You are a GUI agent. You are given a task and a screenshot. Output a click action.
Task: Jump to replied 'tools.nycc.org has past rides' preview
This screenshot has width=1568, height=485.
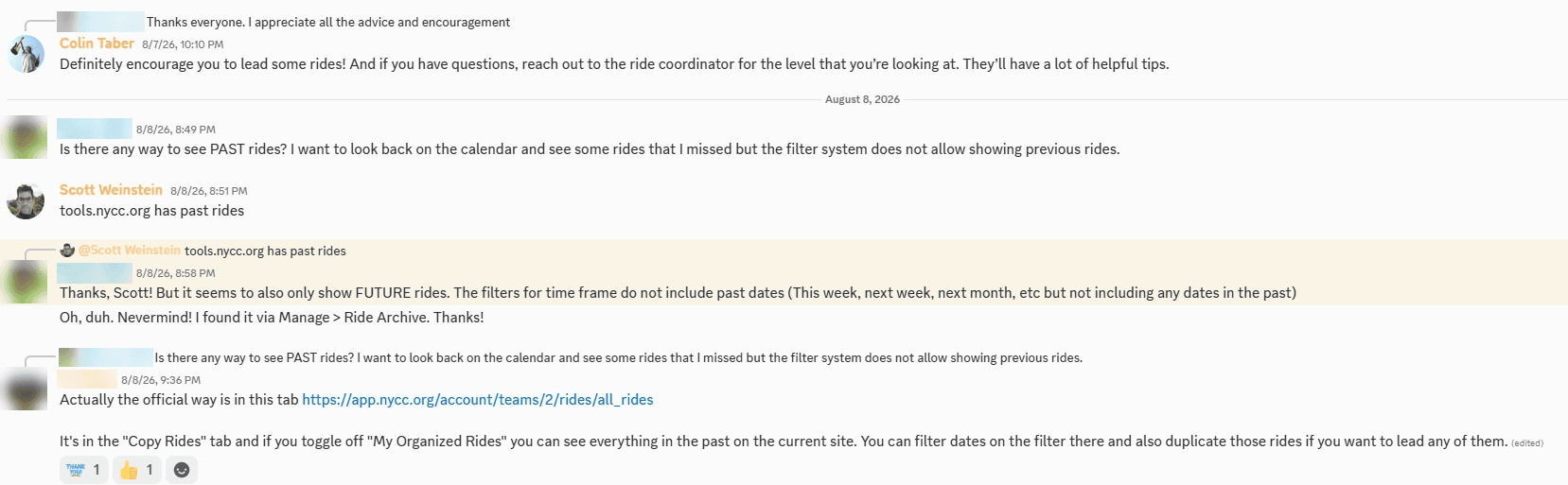coord(265,251)
